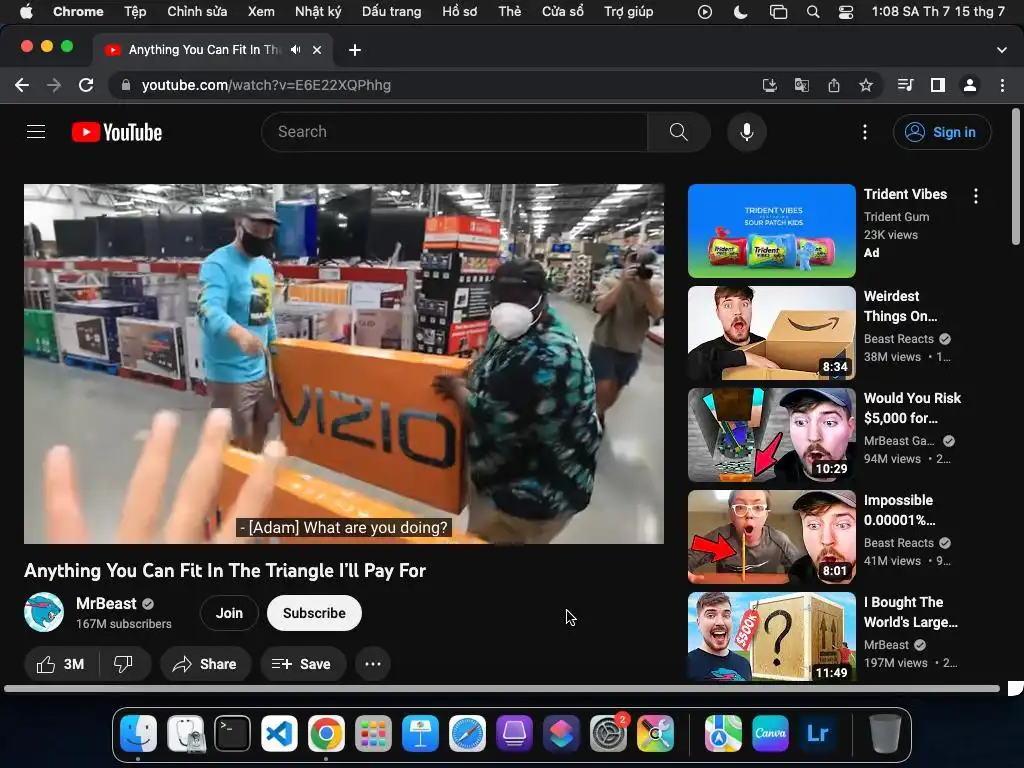Viewport: 1024px width, 768px height.
Task: Open Weirdest Things On video thumbnail
Action: pos(771,333)
